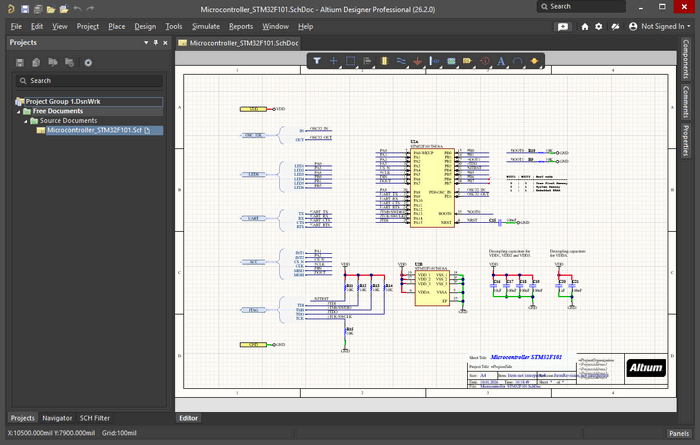Open the notifications icon near Home
Screen dimensions: 700x445
coord(614,26)
